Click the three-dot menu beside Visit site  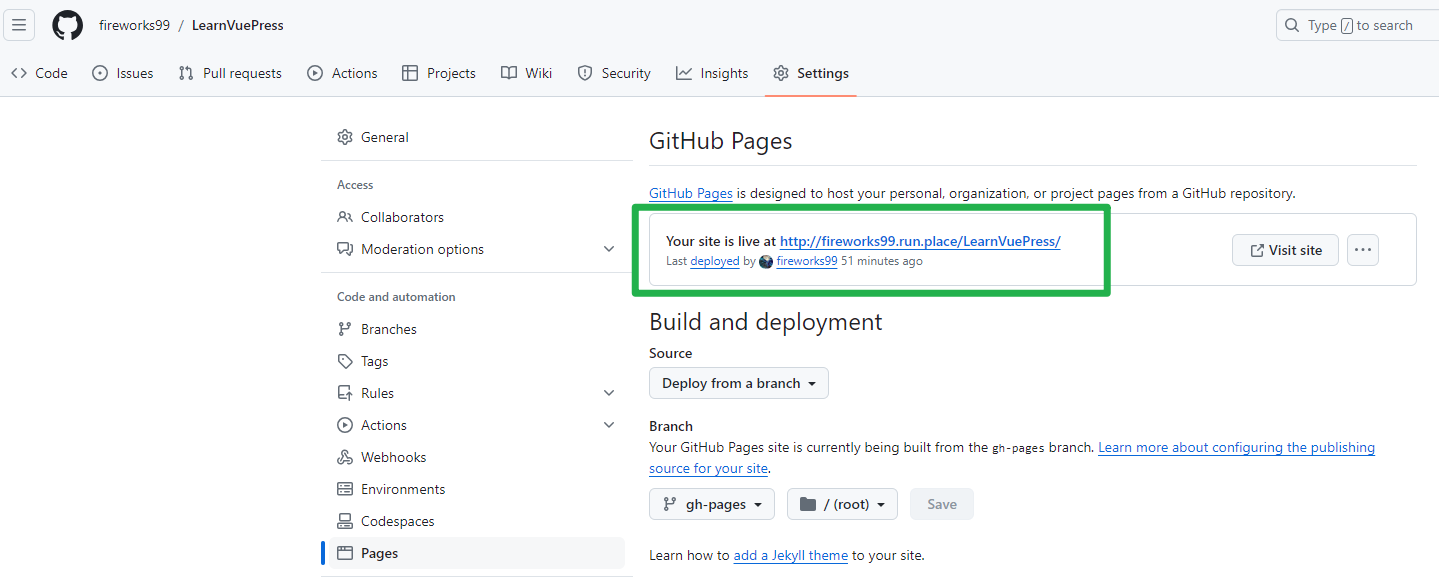(1362, 250)
